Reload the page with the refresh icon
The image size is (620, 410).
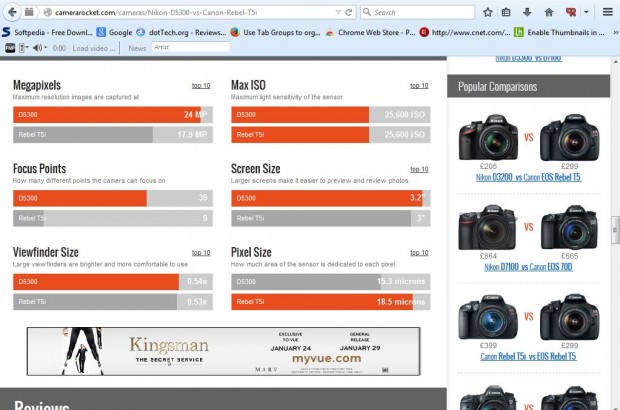pyautogui.click(x=347, y=12)
